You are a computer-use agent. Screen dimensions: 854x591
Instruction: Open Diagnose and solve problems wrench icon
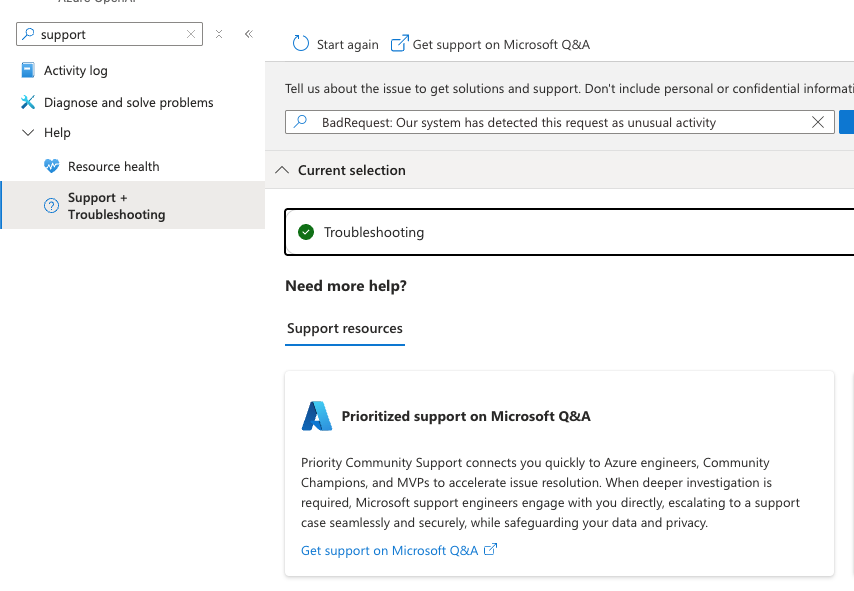(x=28, y=102)
